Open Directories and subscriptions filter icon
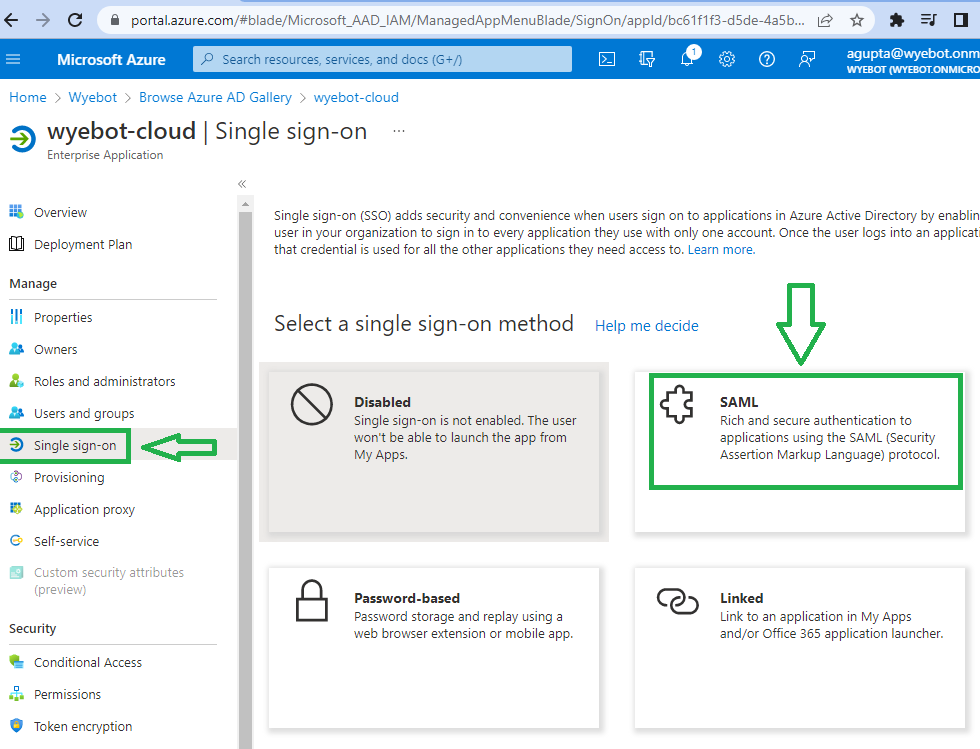Viewport: 980px width, 749px height. pyautogui.click(x=647, y=59)
